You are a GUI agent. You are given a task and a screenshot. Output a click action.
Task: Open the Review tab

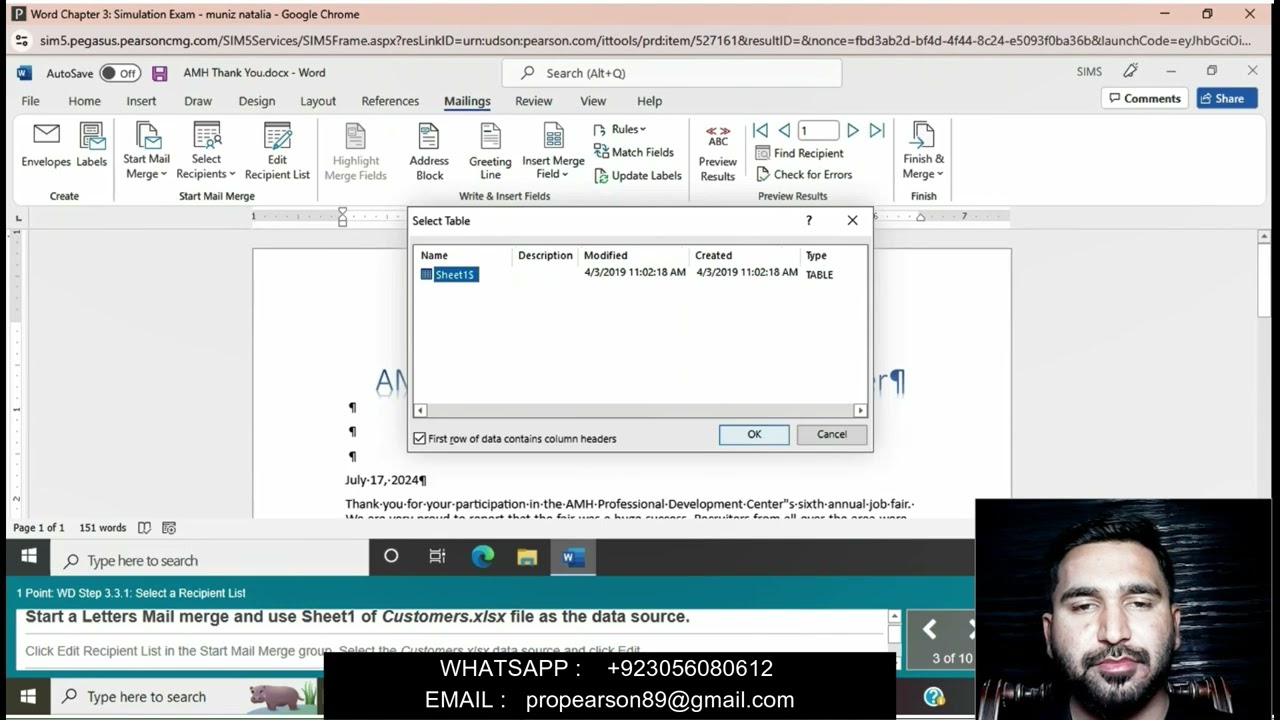533,101
